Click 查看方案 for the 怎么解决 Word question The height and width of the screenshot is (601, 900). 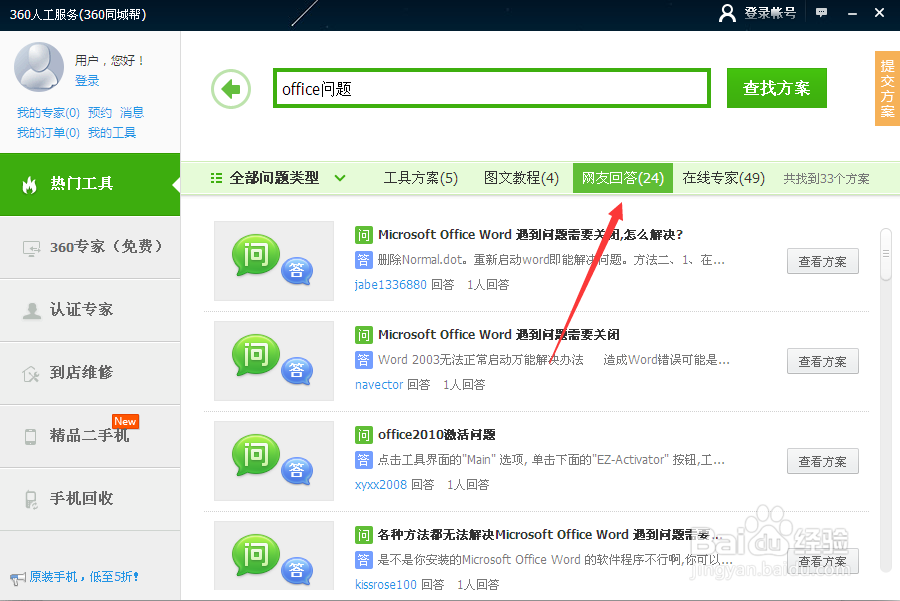point(823,261)
